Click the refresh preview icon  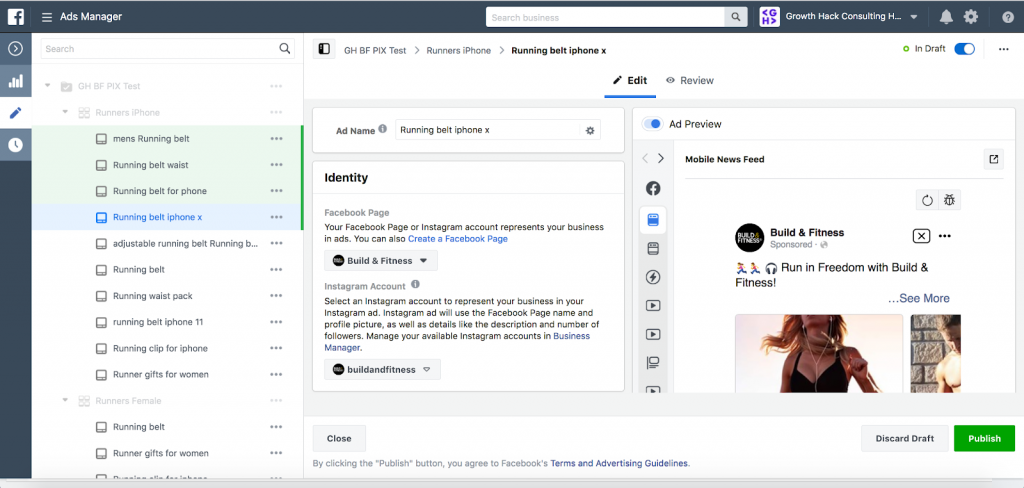927,201
